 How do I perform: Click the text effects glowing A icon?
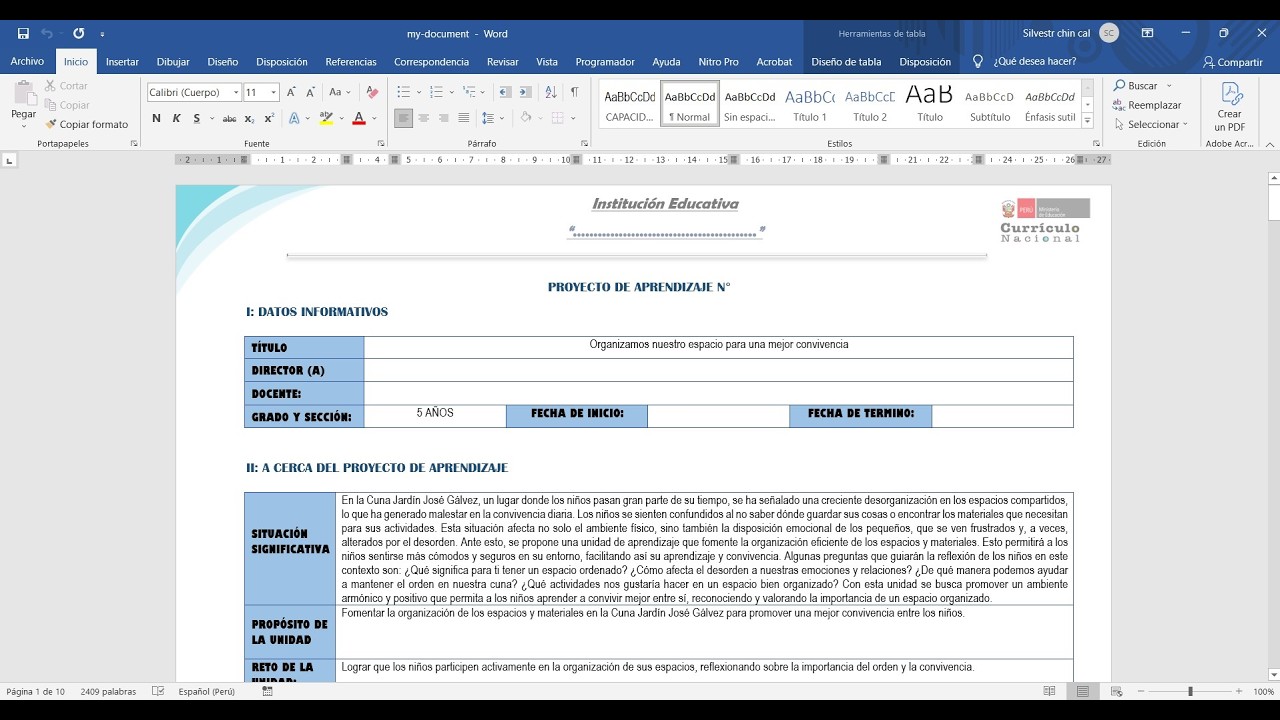294,118
